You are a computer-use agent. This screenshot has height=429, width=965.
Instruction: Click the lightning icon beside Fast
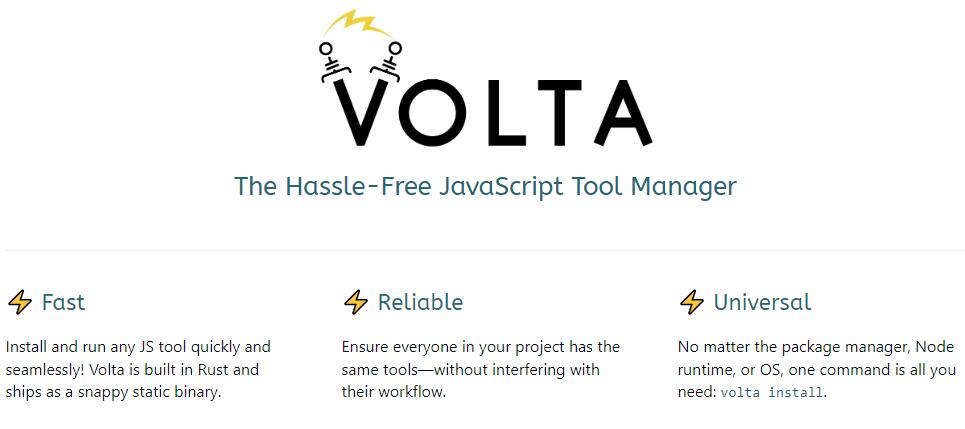coord(20,302)
